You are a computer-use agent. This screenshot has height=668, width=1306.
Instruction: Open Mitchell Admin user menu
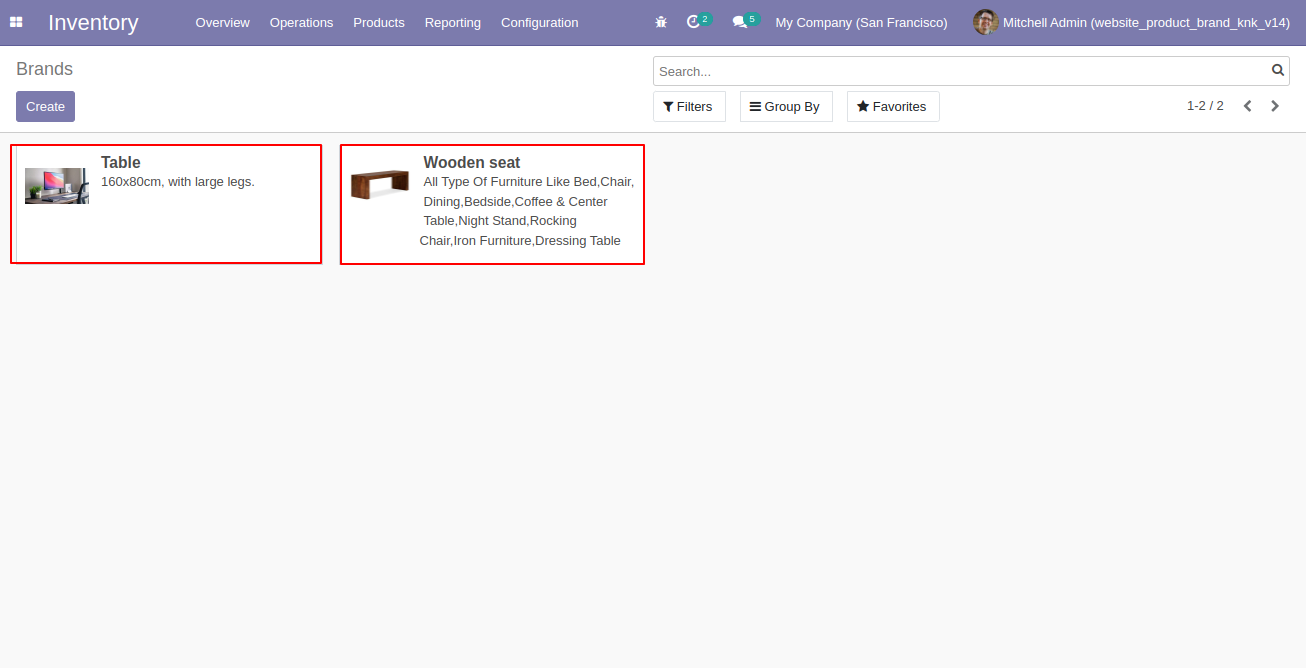1132,22
